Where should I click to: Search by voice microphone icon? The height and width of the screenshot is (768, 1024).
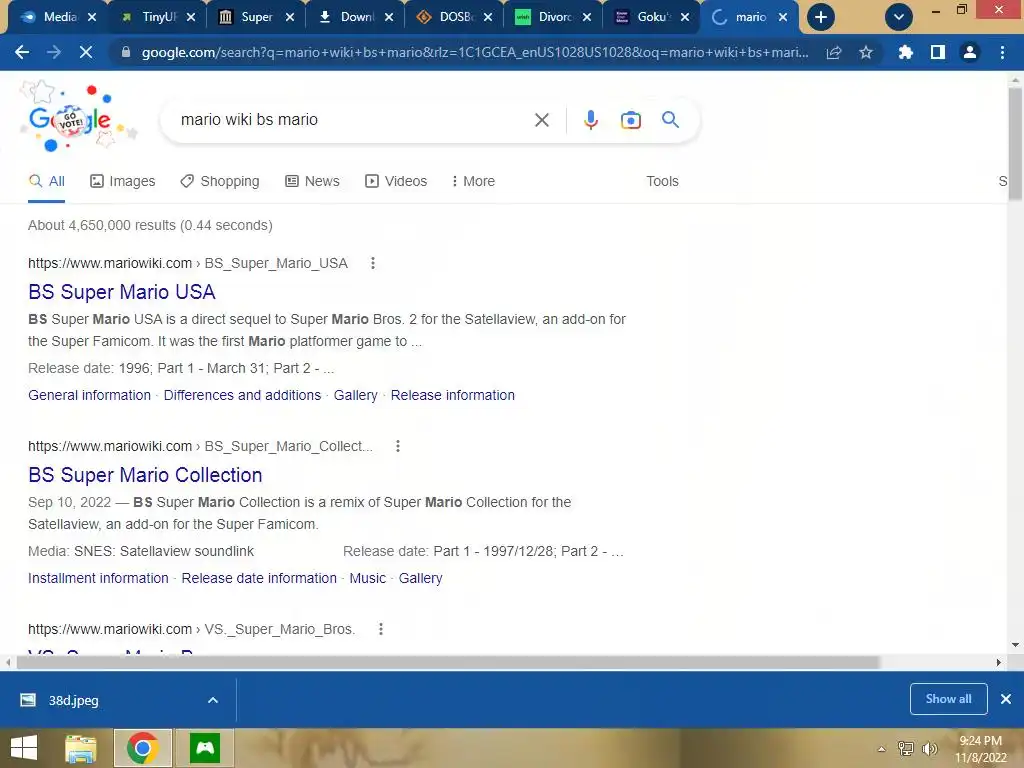(x=590, y=120)
